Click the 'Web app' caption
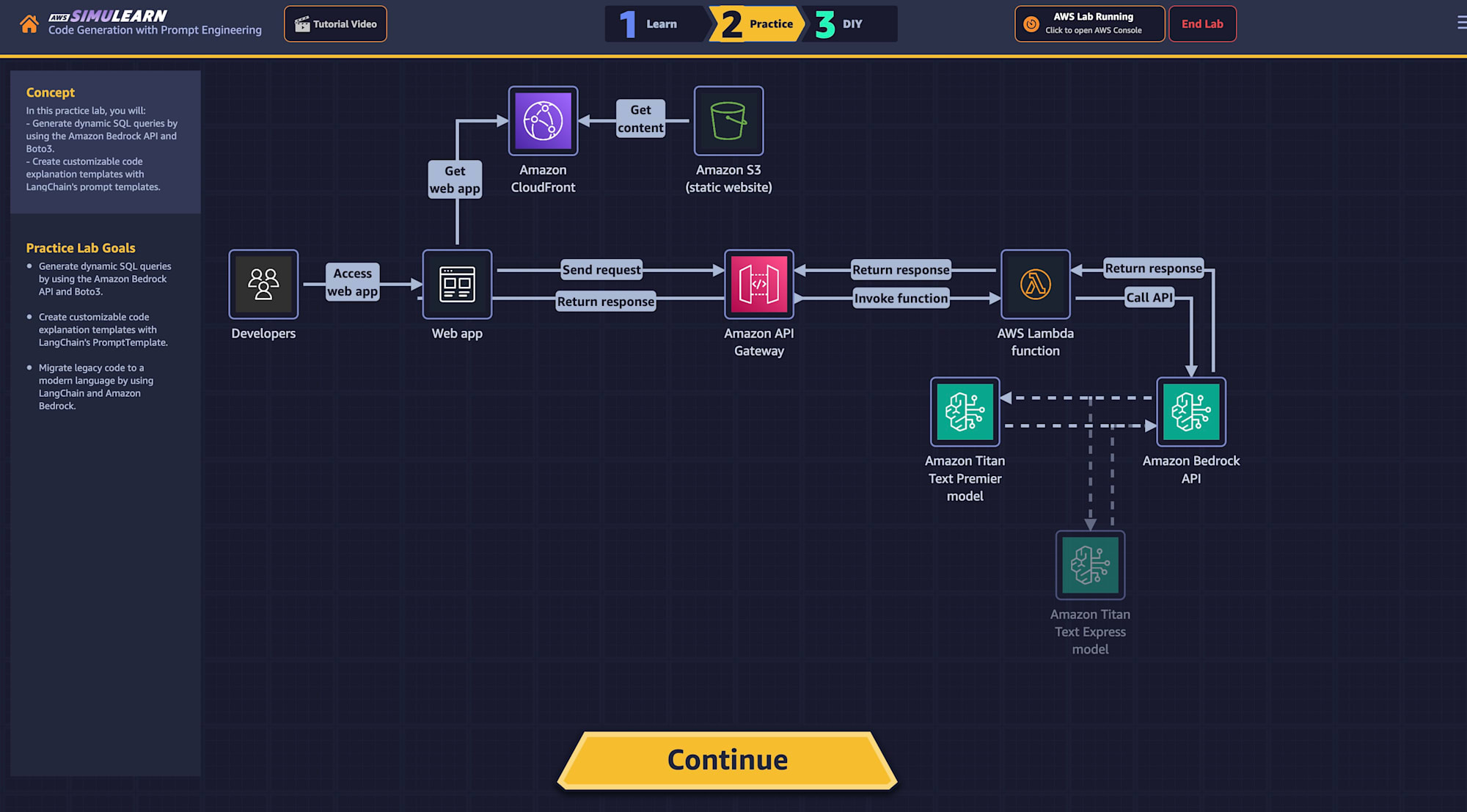This screenshot has width=1467, height=812. [457, 333]
